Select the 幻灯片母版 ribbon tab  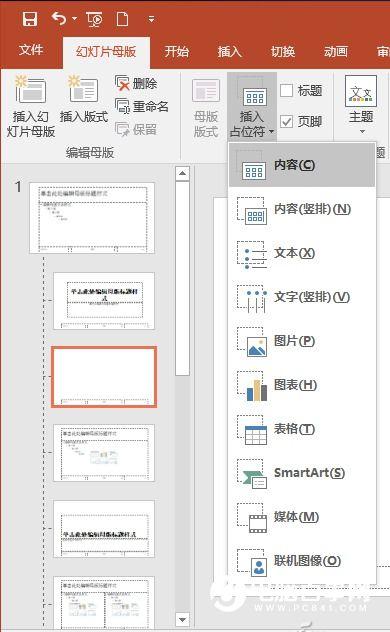[106, 52]
